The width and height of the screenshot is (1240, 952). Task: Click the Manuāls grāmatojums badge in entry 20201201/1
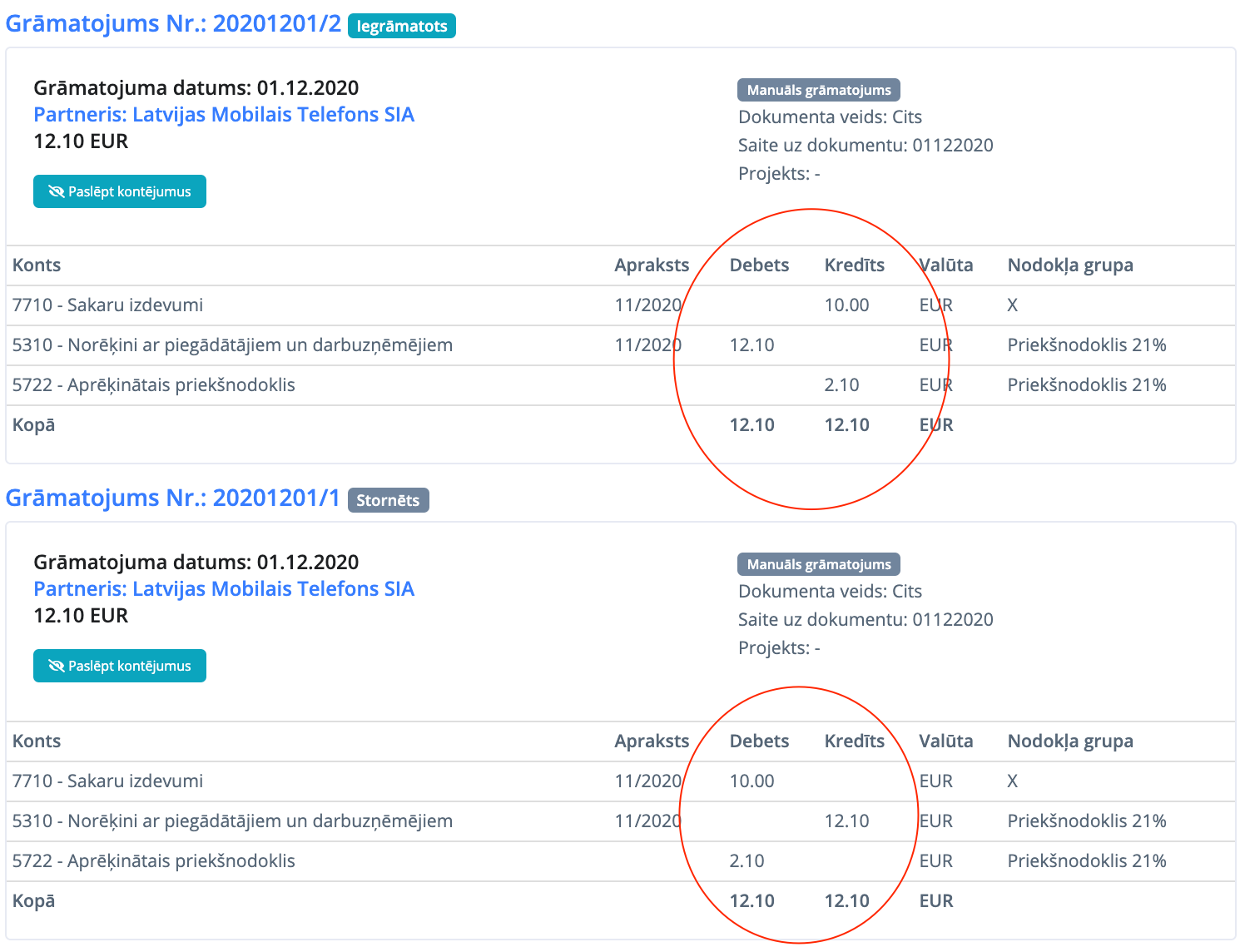point(819,564)
